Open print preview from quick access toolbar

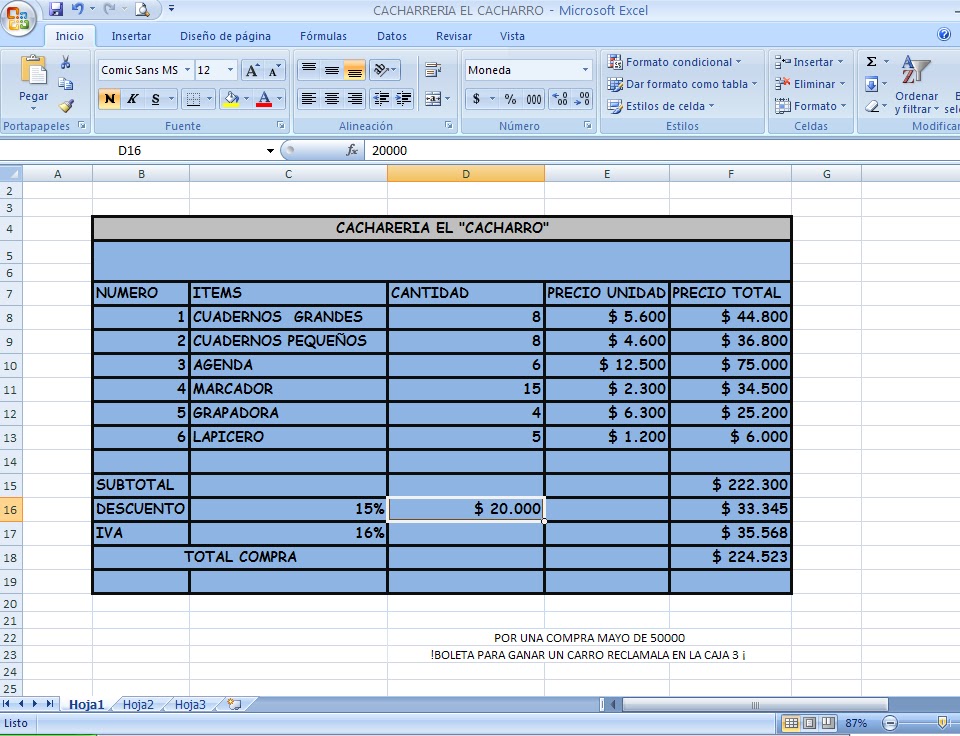pyautogui.click(x=141, y=9)
